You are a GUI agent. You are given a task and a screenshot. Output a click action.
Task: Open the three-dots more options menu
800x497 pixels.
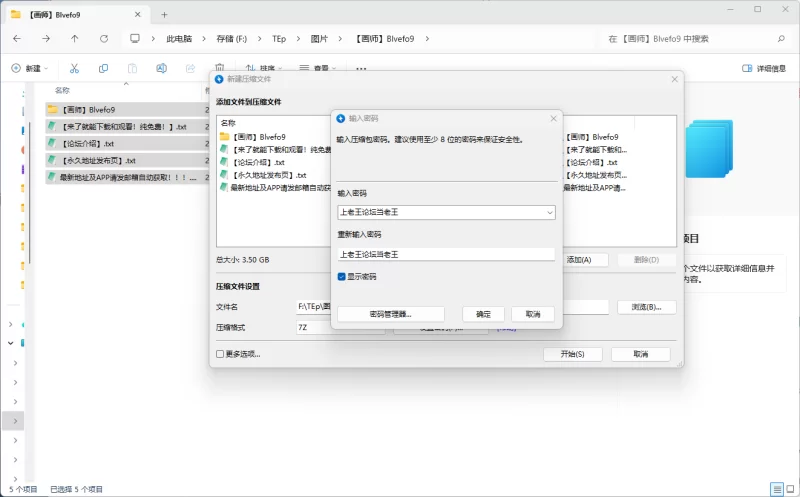(x=361, y=68)
